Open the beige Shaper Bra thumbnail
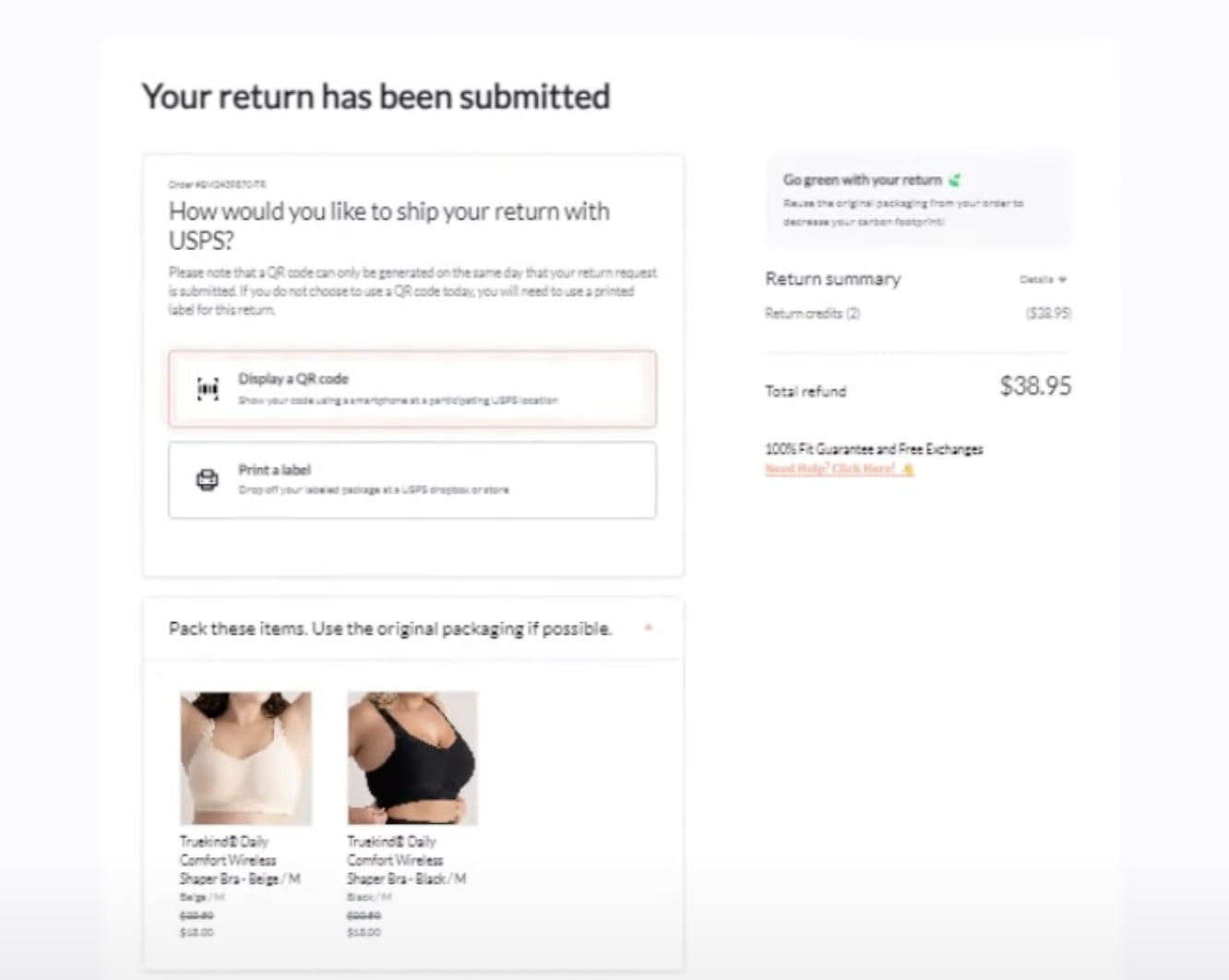This screenshot has height=980, width=1229. 245,758
